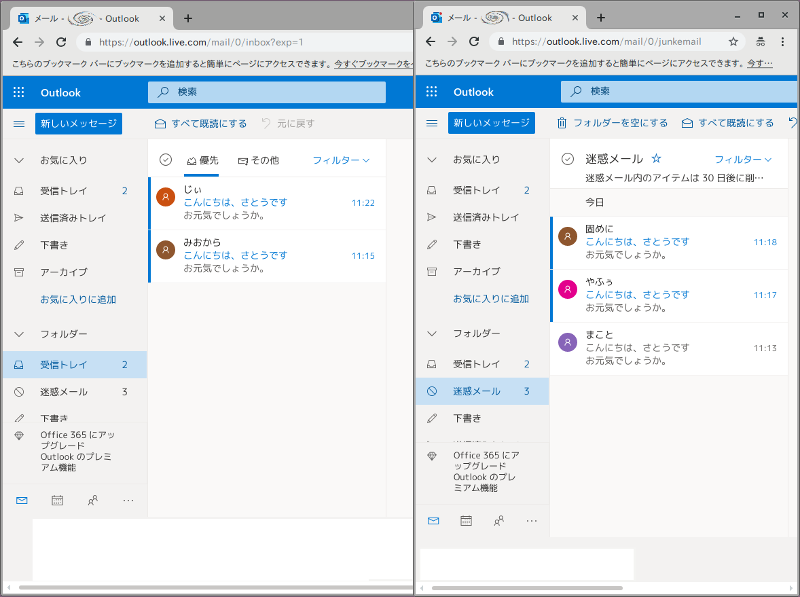Toggle select-all circle beside the 優先 tab
The image size is (800, 597).
[166, 160]
